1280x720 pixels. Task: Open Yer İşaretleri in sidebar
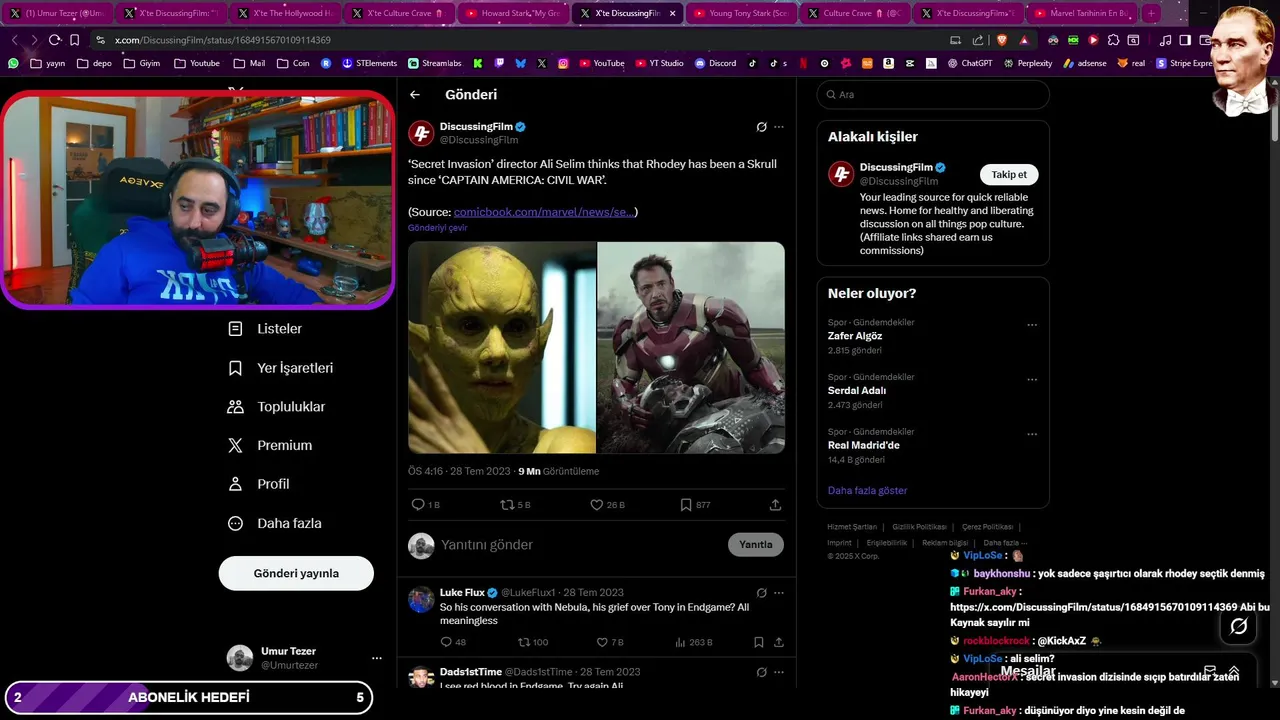[281, 368]
